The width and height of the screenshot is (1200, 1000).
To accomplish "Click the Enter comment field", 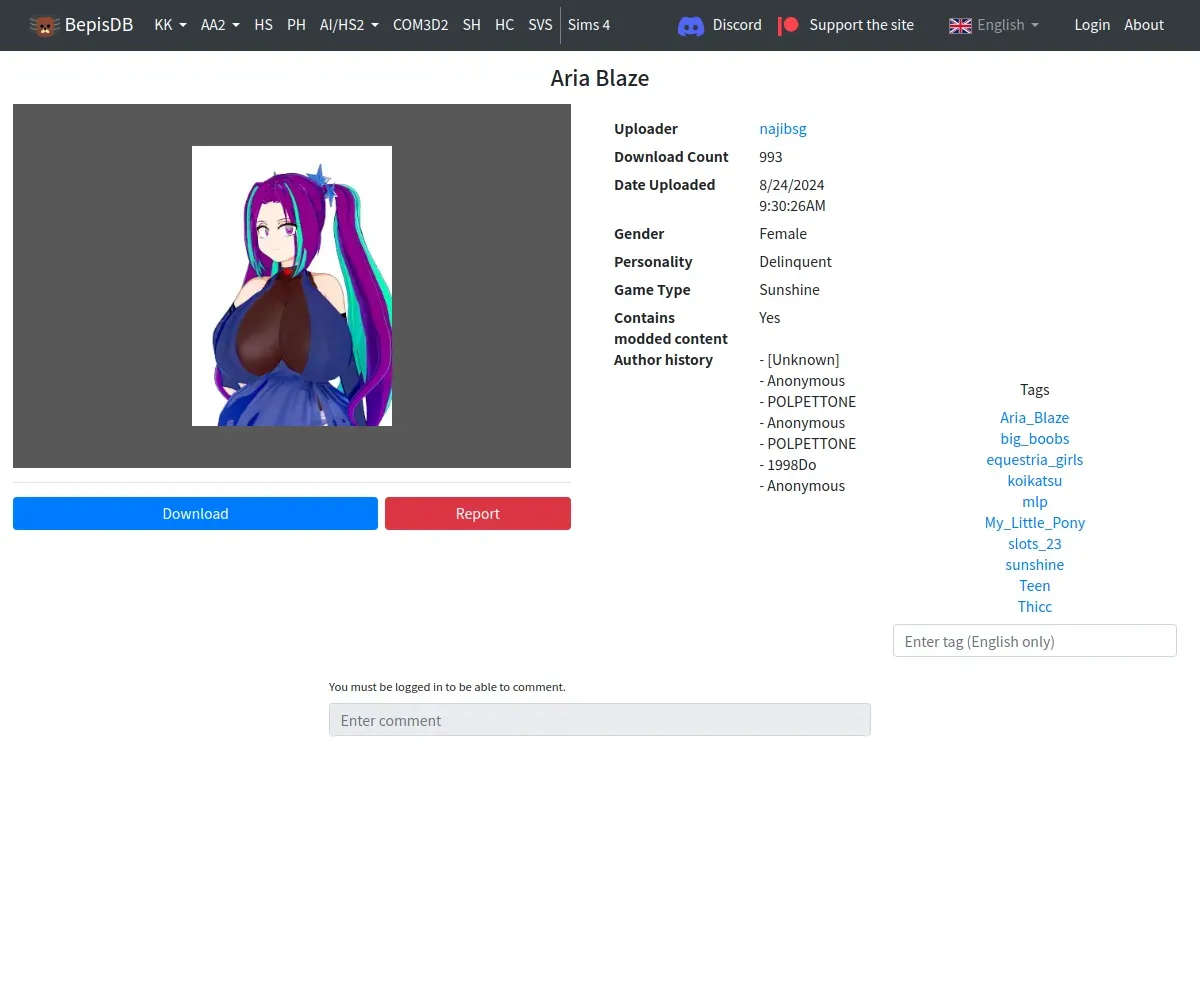I will tap(600, 720).
